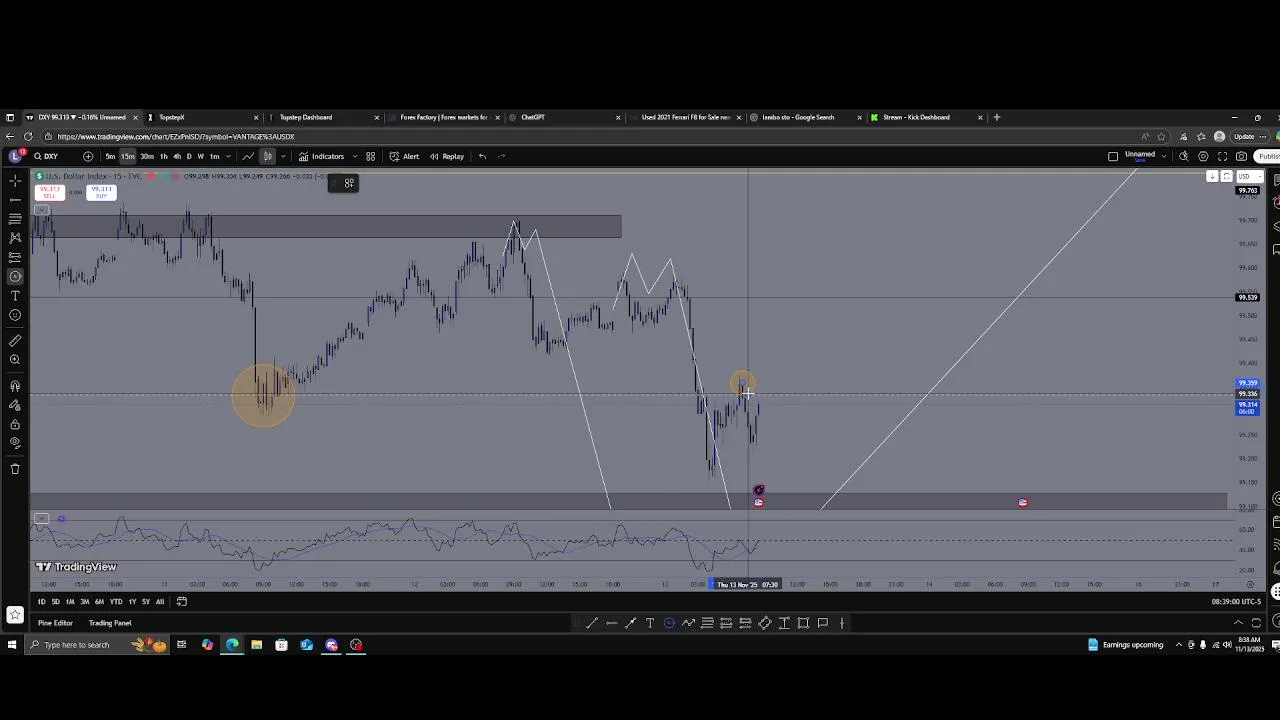
Task: Switch to the 30m timeframe
Action: coord(147,156)
